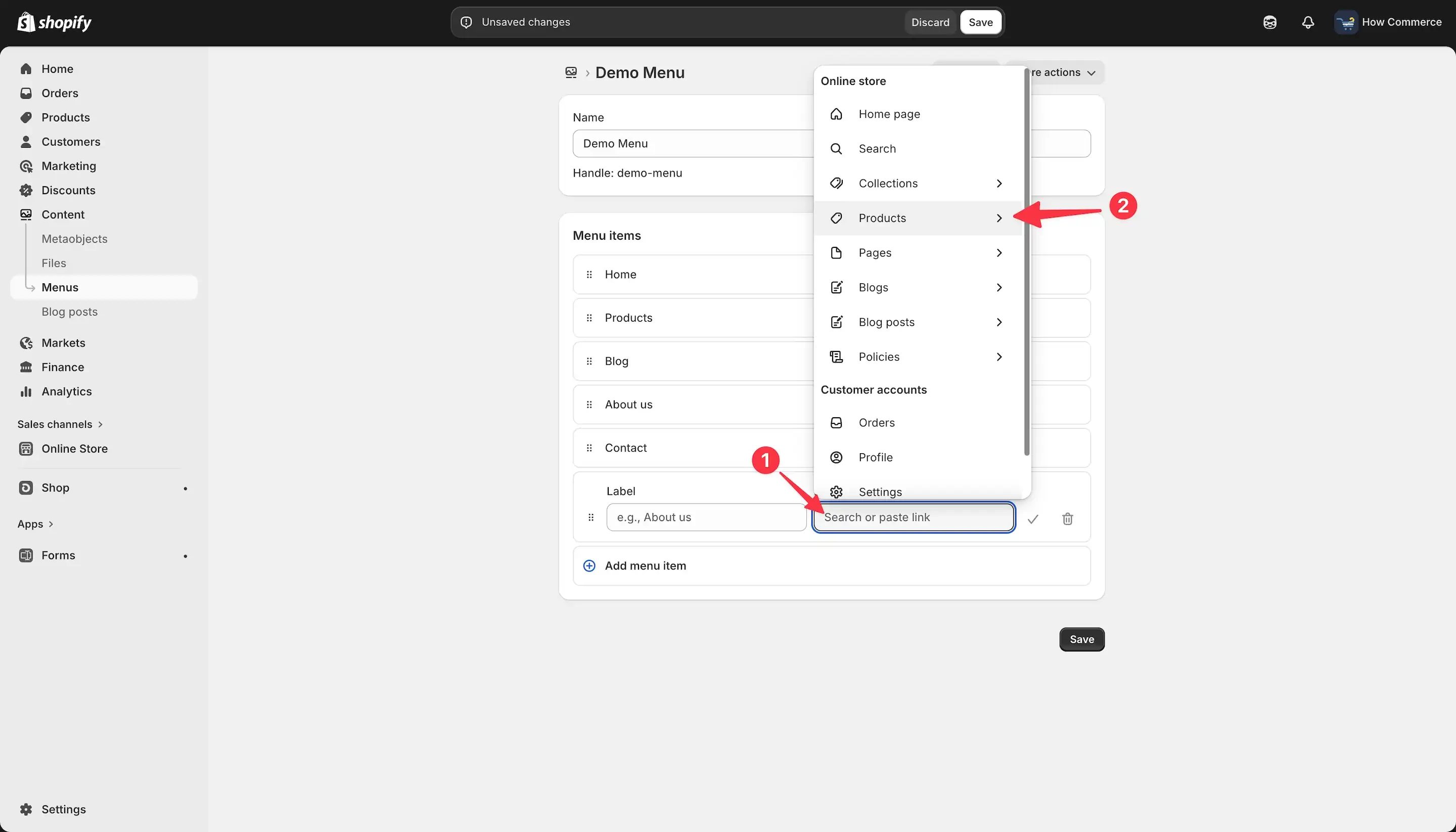This screenshot has height=832, width=1456.
Task: Open Markets in the sidebar
Action: point(104,343)
